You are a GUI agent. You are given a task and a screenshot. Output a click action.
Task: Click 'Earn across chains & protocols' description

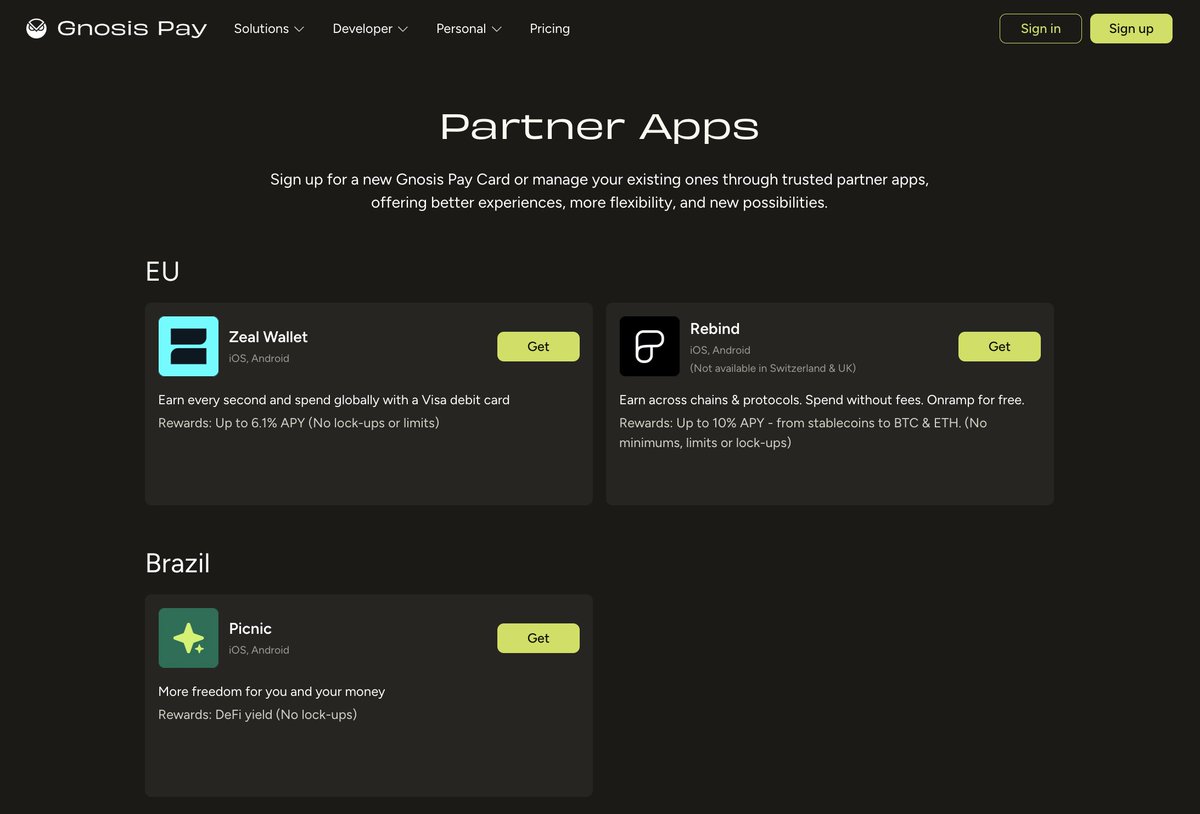point(822,400)
